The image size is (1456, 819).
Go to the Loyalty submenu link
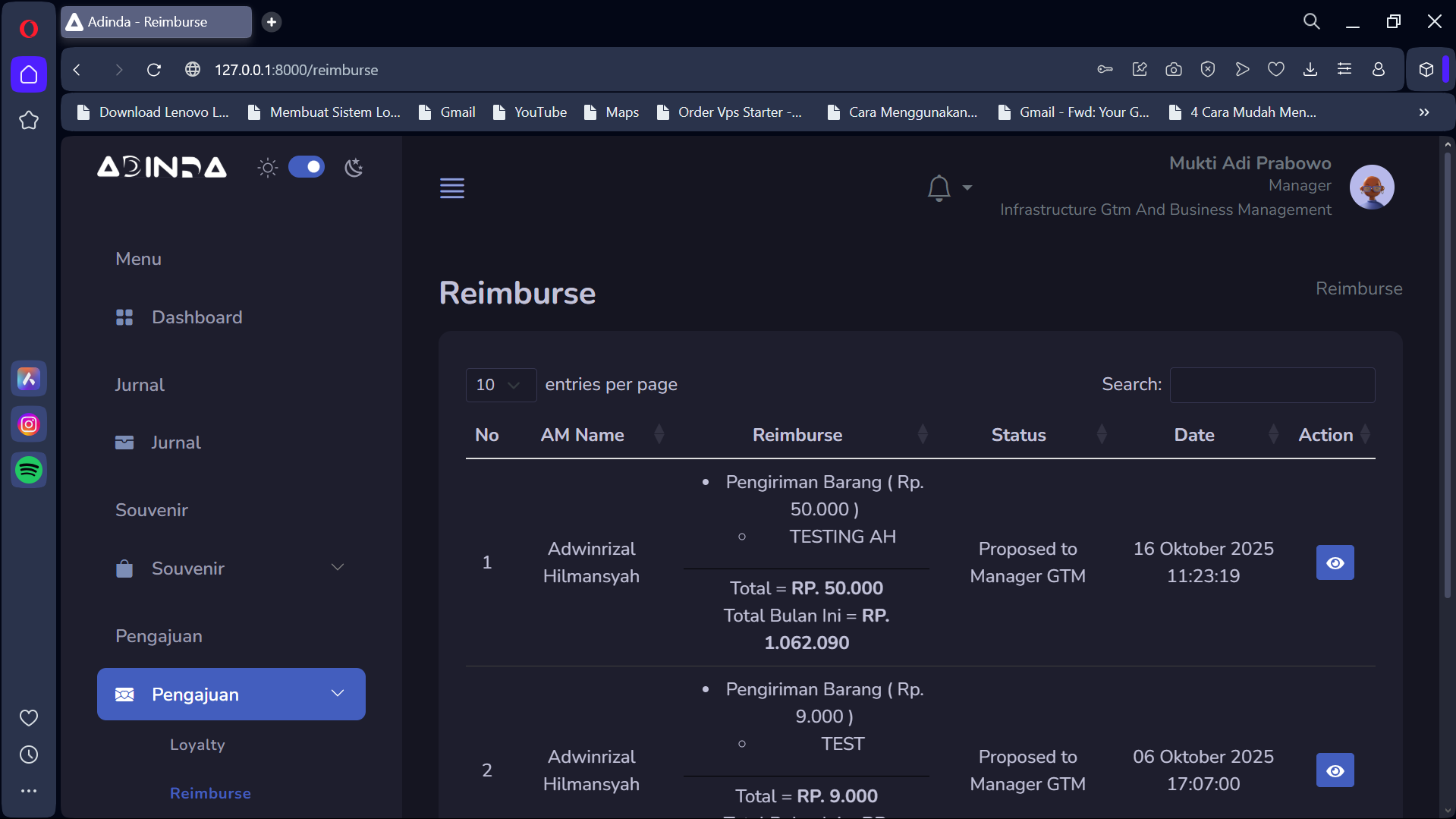coord(197,745)
